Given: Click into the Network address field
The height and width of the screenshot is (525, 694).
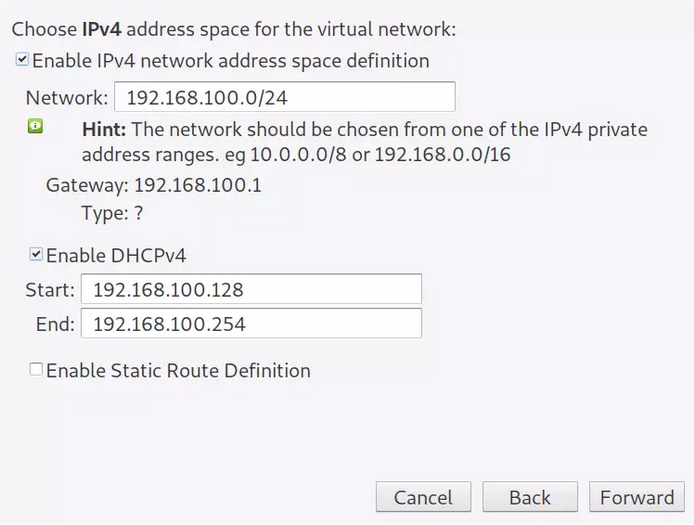Looking at the screenshot, I should coord(284,98).
